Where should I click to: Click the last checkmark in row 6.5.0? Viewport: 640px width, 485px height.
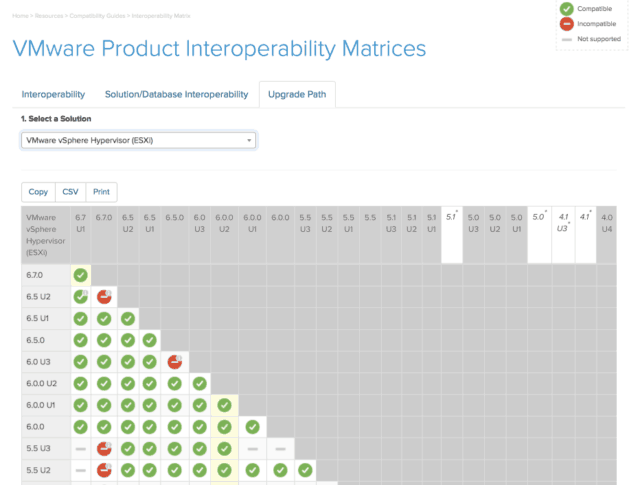click(150, 340)
